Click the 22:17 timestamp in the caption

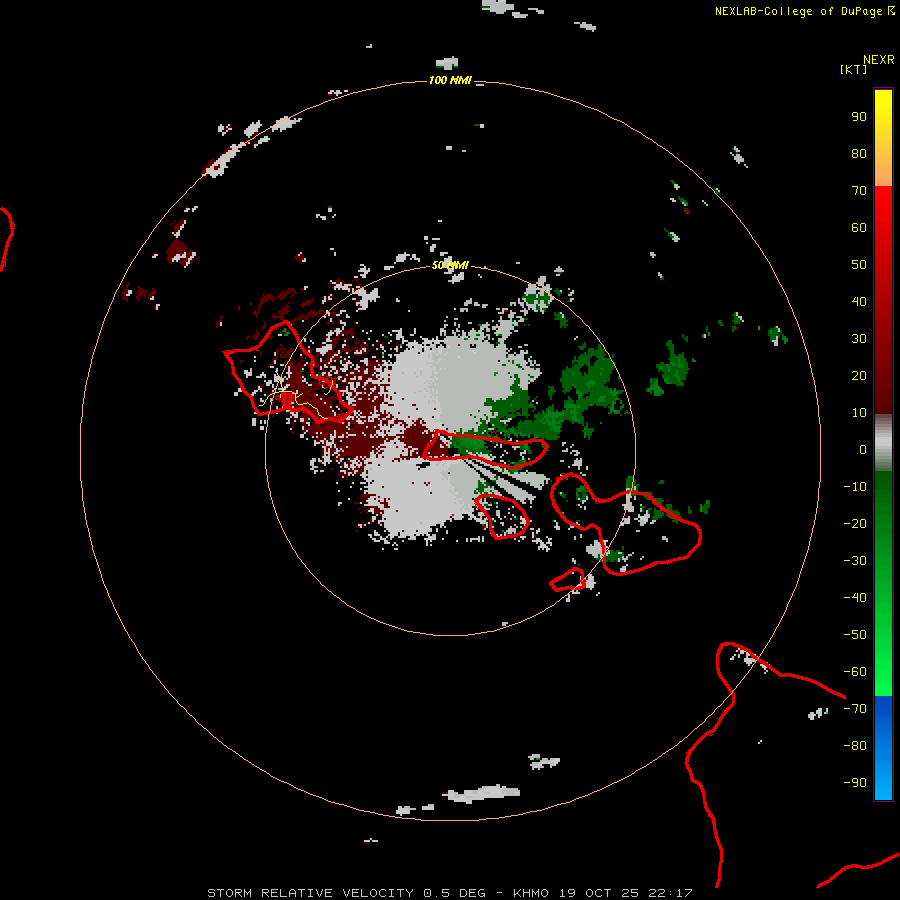pyautogui.click(x=670, y=893)
